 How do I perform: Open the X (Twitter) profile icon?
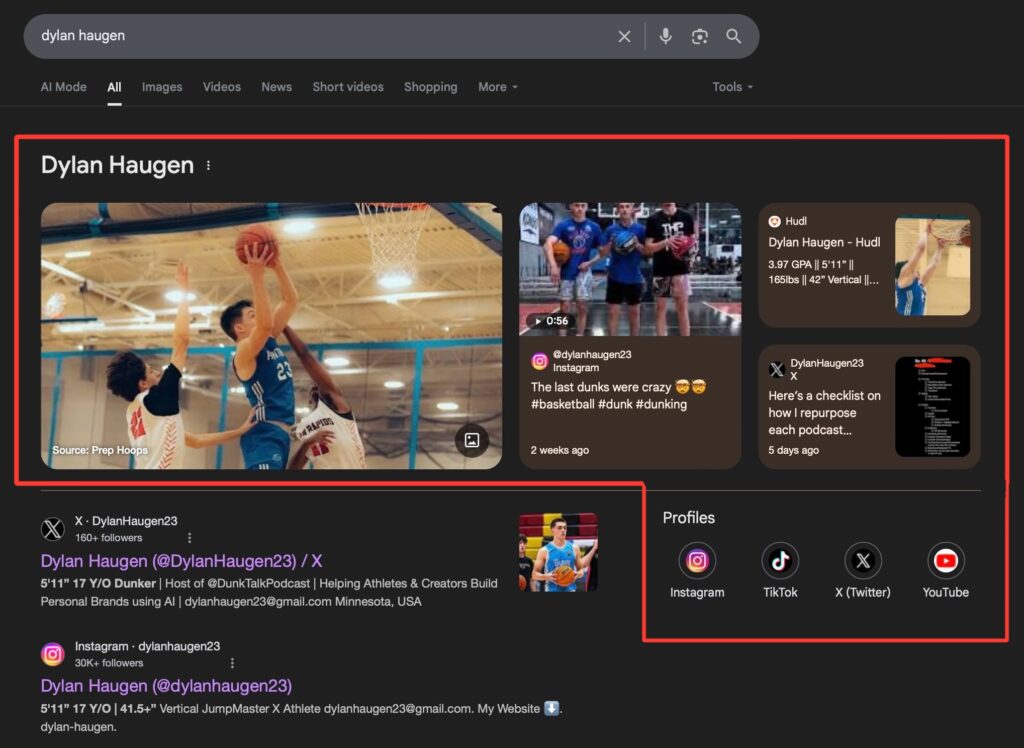[863, 561]
